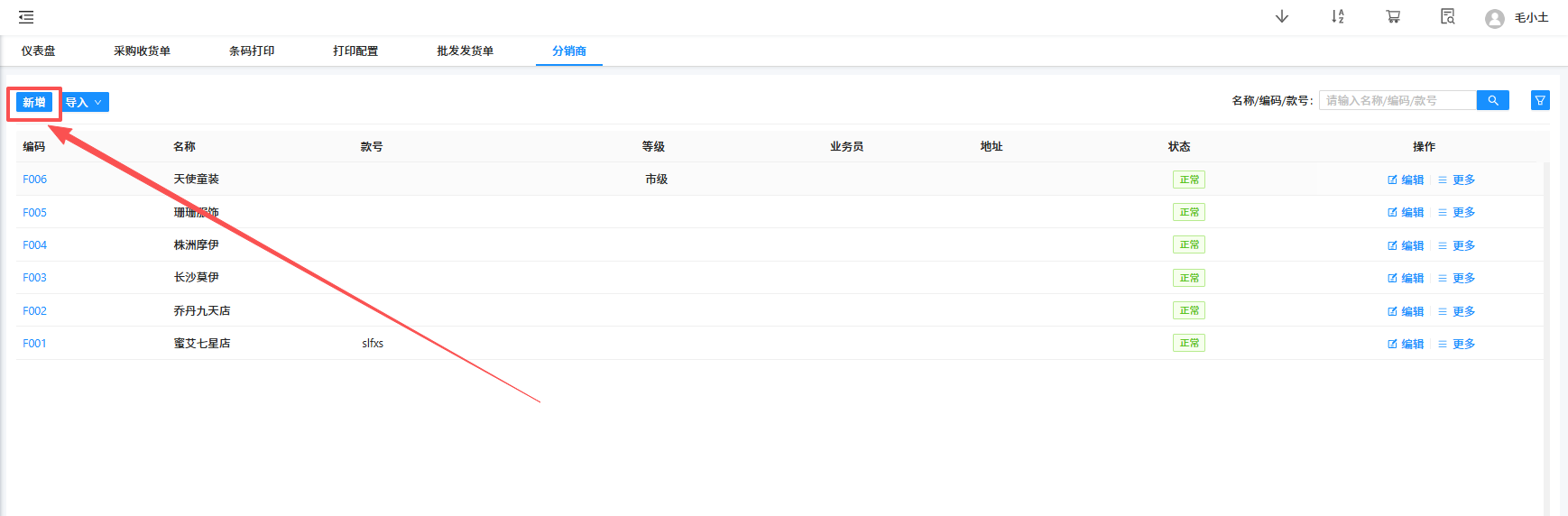This screenshot has width=1568, height=516.
Task: Switch to the 批发发货单 tab
Action: pyautogui.click(x=466, y=51)
